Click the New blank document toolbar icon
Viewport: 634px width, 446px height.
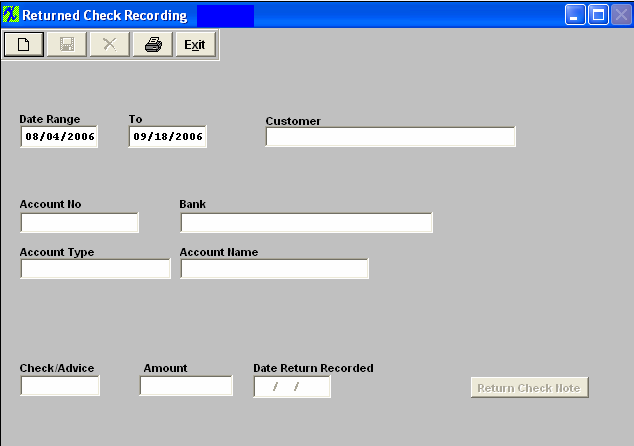pyautogui.click(x=24, y=44)
